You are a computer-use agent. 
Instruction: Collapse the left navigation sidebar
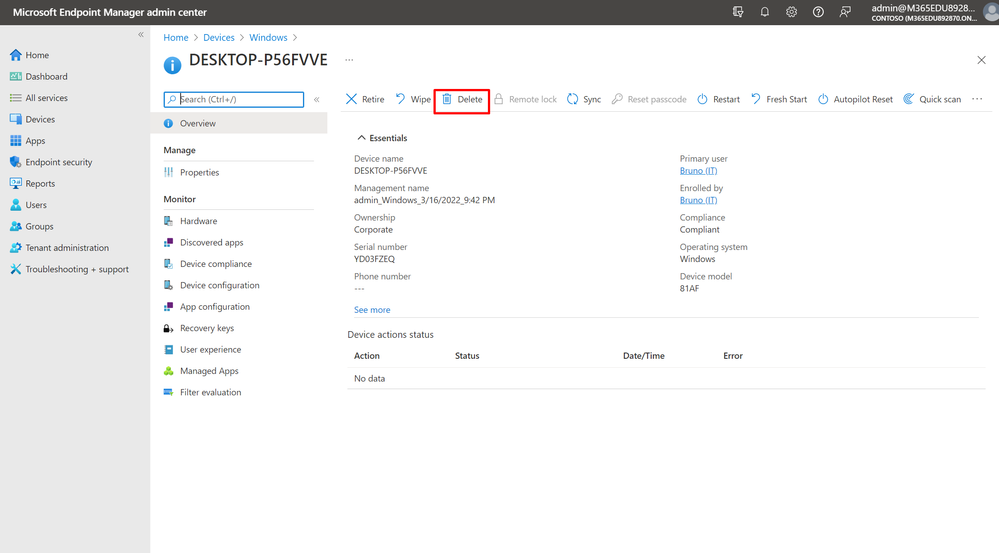pos(141,35)
